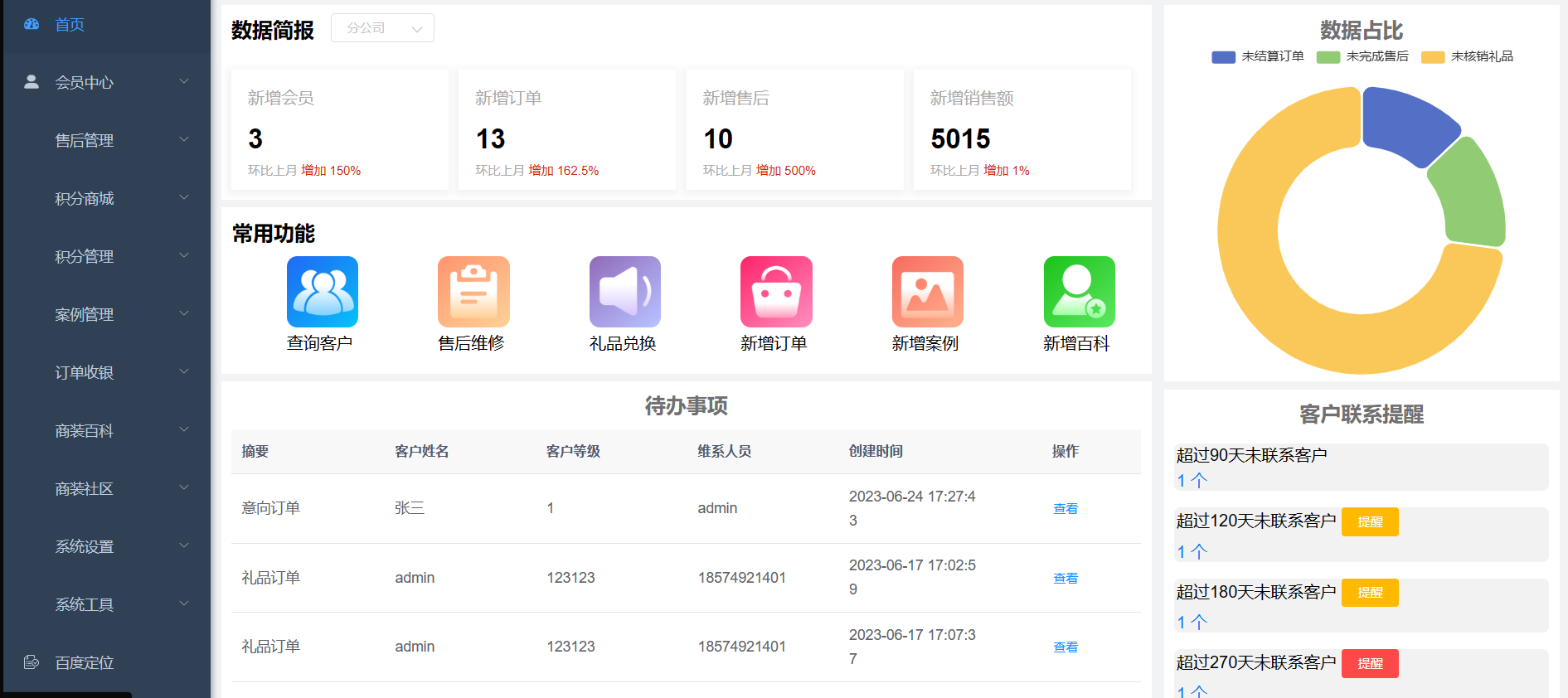This screenshot has height=698, width=1568.
Task: Click the 新增售后 value 10
Action: point(718,138)
